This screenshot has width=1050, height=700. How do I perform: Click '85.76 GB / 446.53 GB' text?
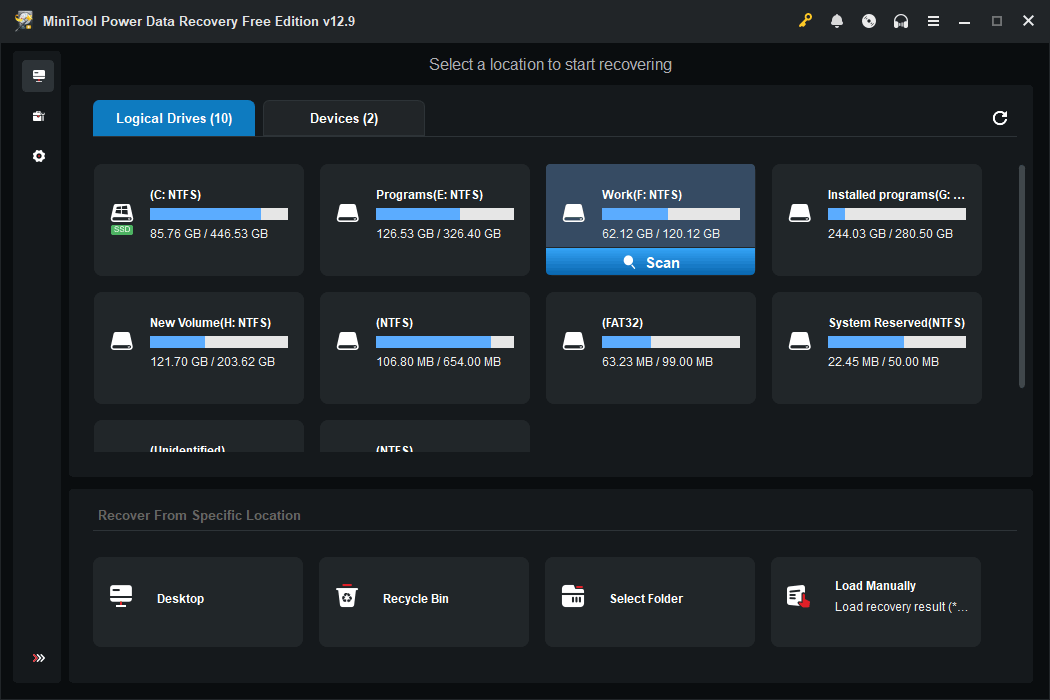pyautogui.click(x=209, y=234)
